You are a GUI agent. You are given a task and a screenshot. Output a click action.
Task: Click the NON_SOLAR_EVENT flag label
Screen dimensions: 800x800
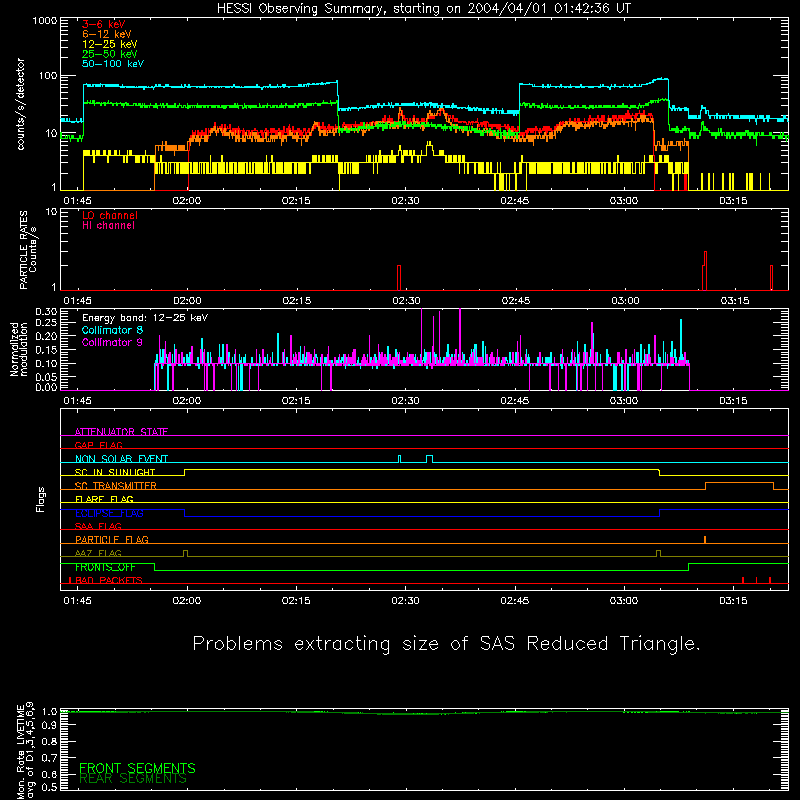[121, 459]
